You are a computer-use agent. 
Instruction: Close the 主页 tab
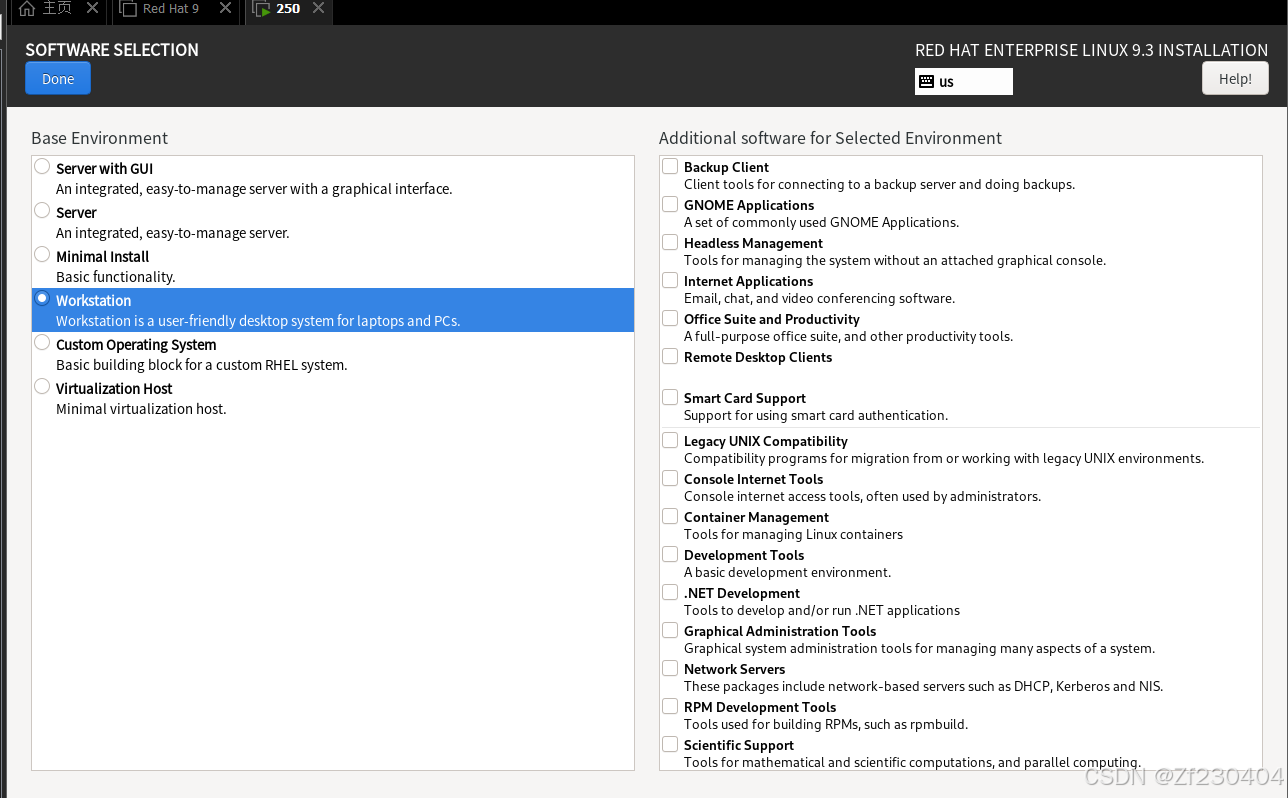[92, 9]
